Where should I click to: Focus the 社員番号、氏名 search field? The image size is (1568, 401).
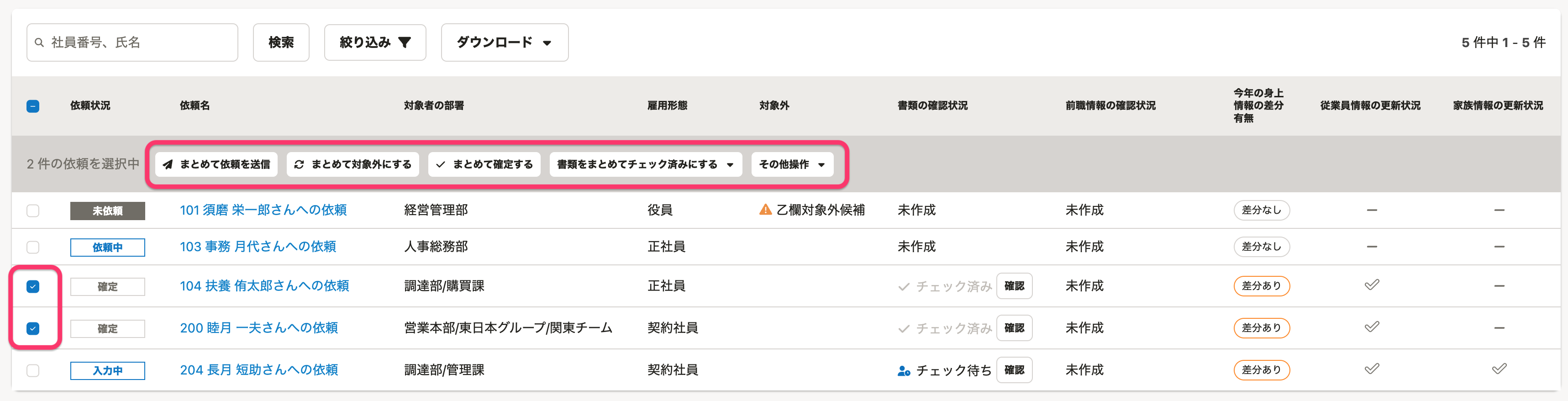(x=140, y=42)
